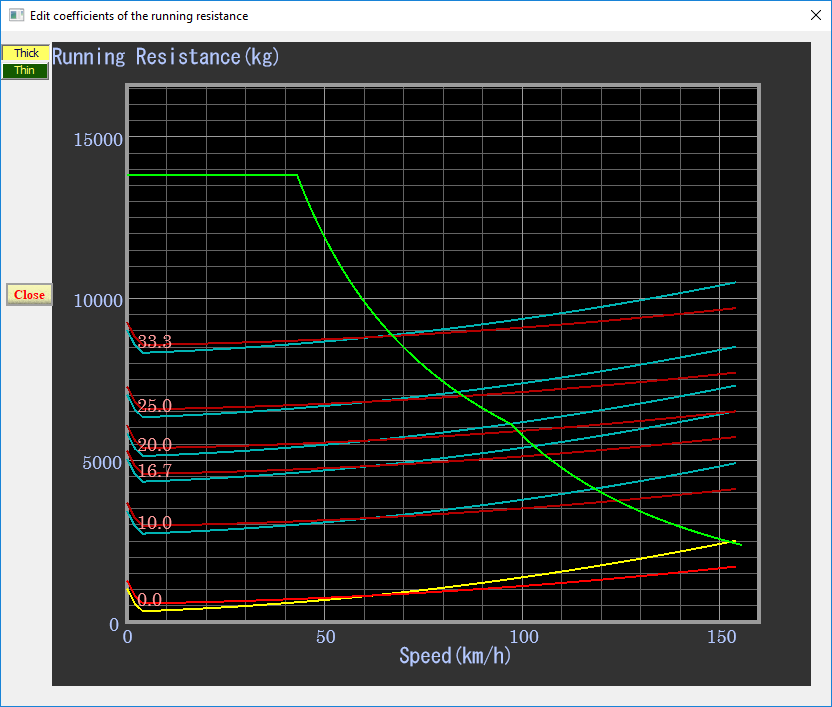The width and height of the screenshot is (832, 707).
Task: Click the 150 speed axis value
Action: click(722, 637)
